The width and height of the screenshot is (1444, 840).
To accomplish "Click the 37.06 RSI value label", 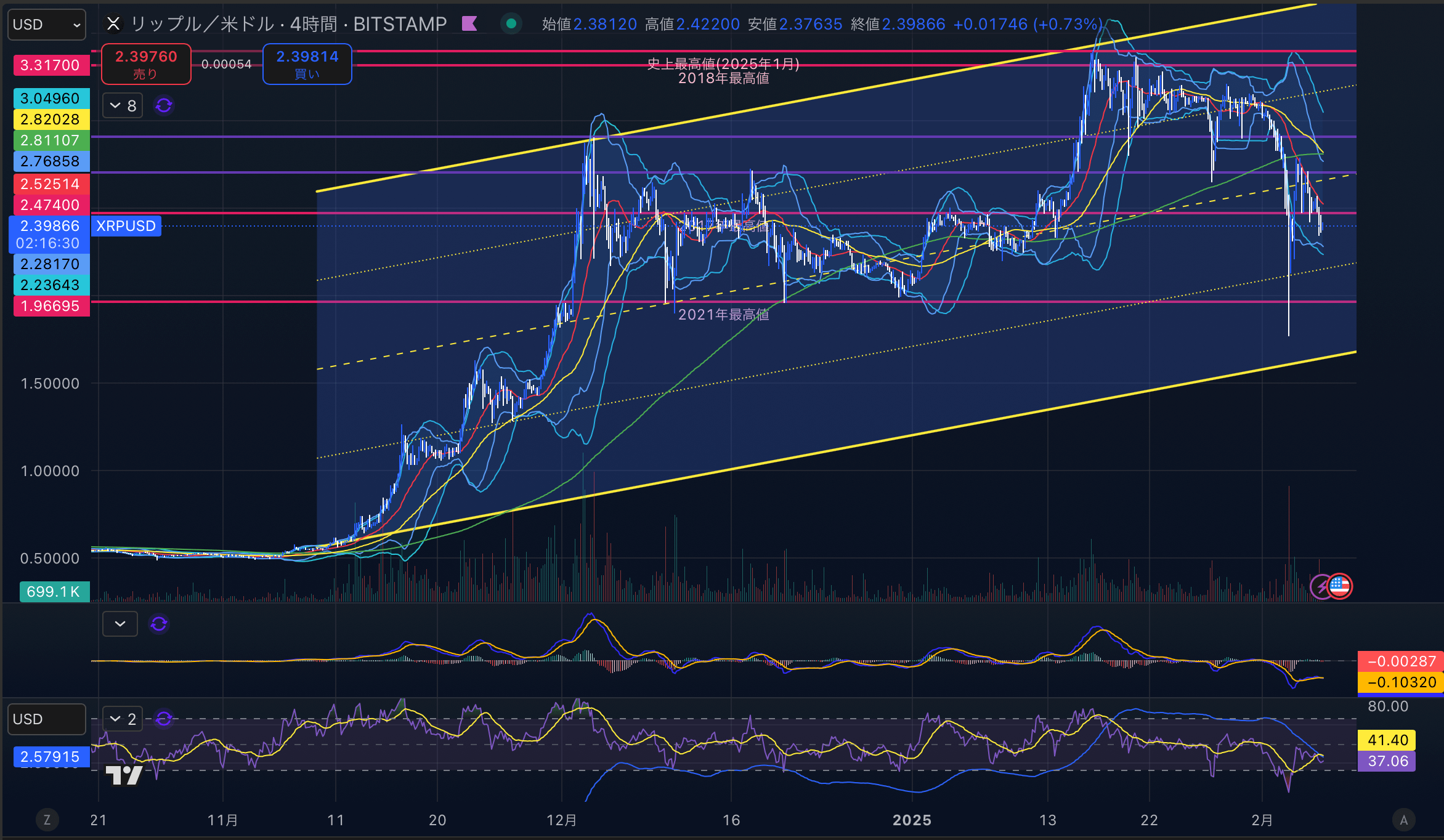I will click(x=1387, y=761).
